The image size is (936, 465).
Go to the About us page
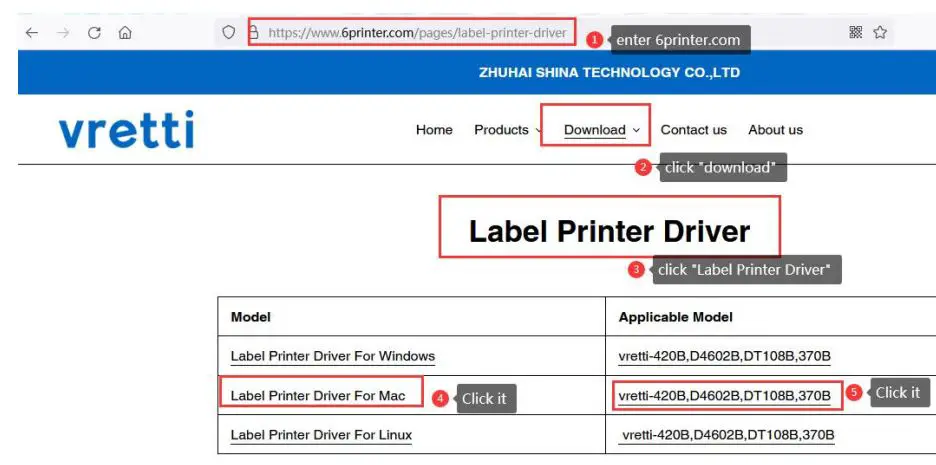tap(775, 130)
